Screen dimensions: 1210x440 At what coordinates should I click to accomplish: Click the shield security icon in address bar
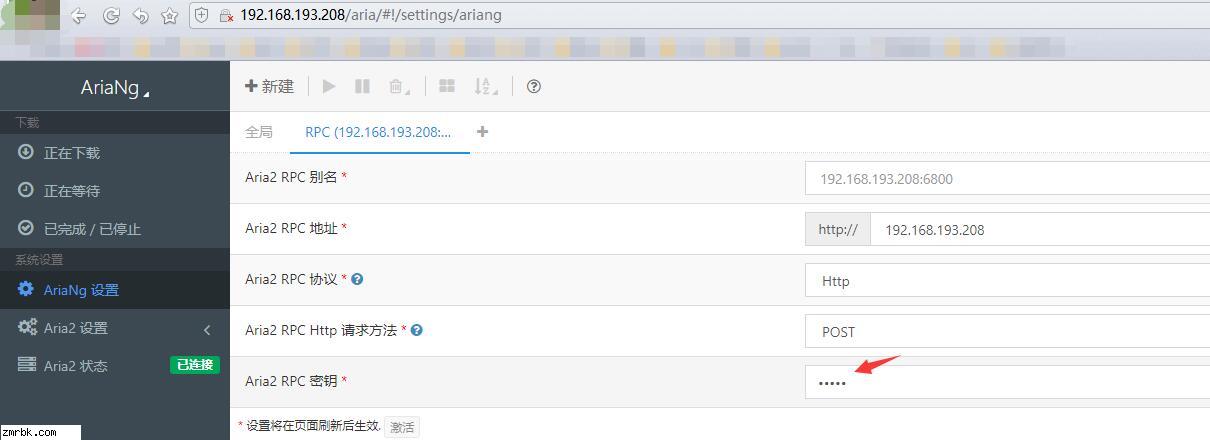pos(201,15)
